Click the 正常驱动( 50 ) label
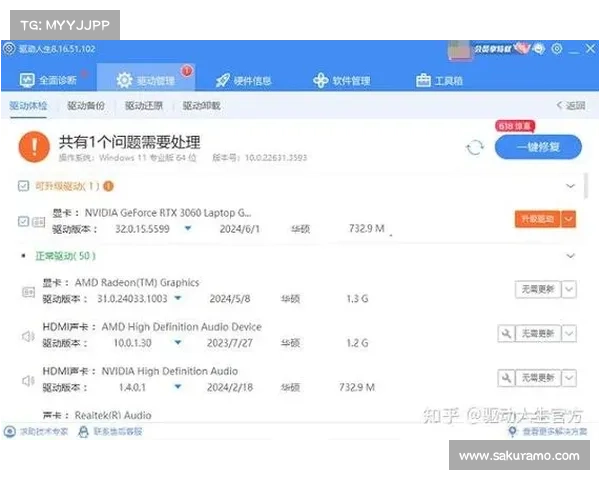The image size is (600, 480). pyautogui.click(x=65, y=256)
